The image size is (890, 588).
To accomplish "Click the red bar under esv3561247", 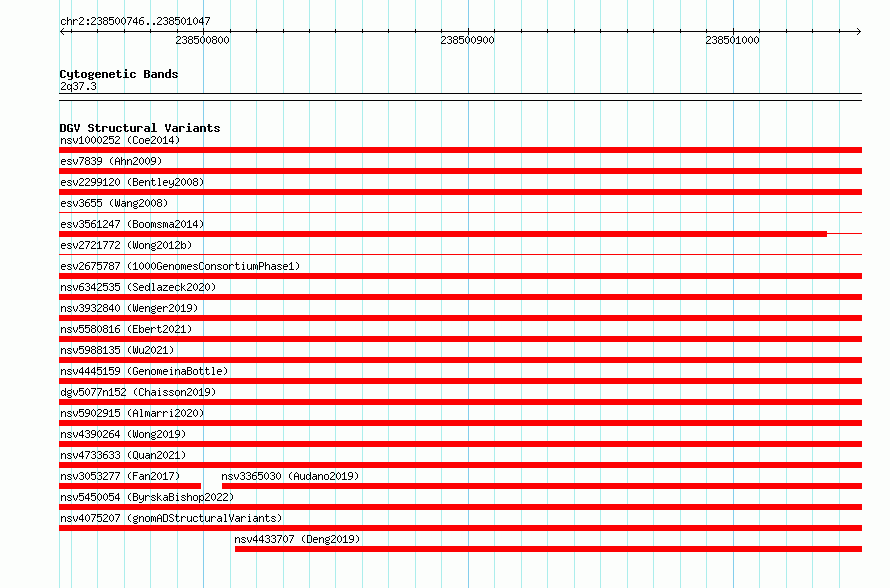I will 443,234.
